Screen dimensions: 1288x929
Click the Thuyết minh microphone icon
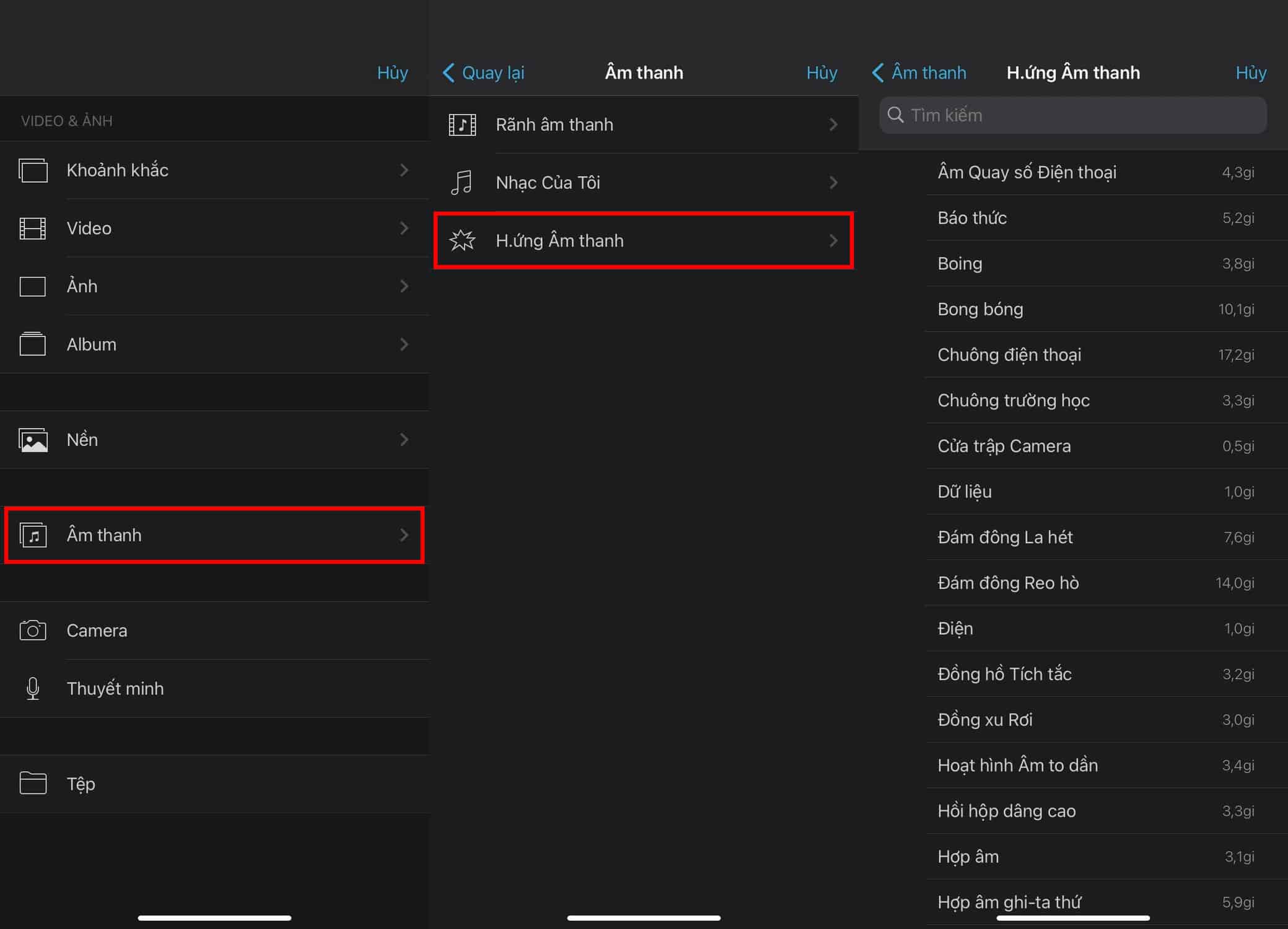(x=33, y=689)
